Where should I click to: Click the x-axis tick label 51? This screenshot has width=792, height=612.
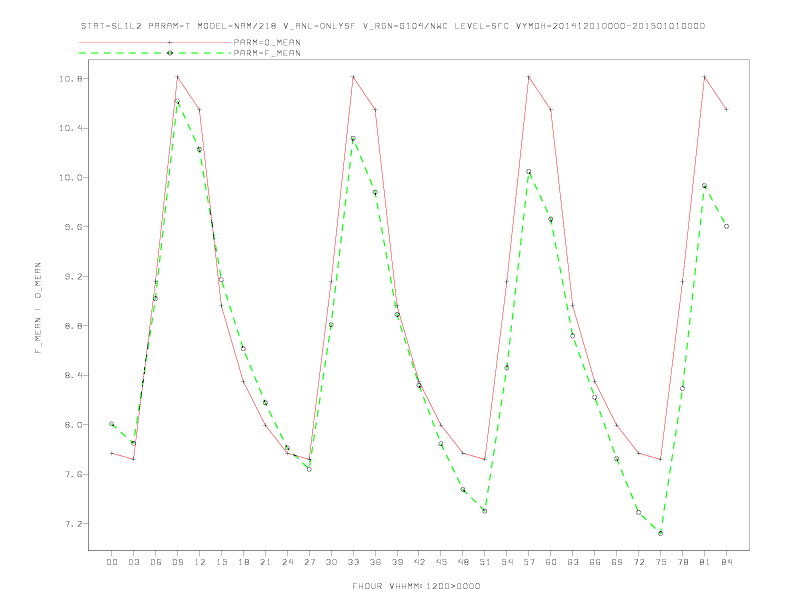[485, 562]
